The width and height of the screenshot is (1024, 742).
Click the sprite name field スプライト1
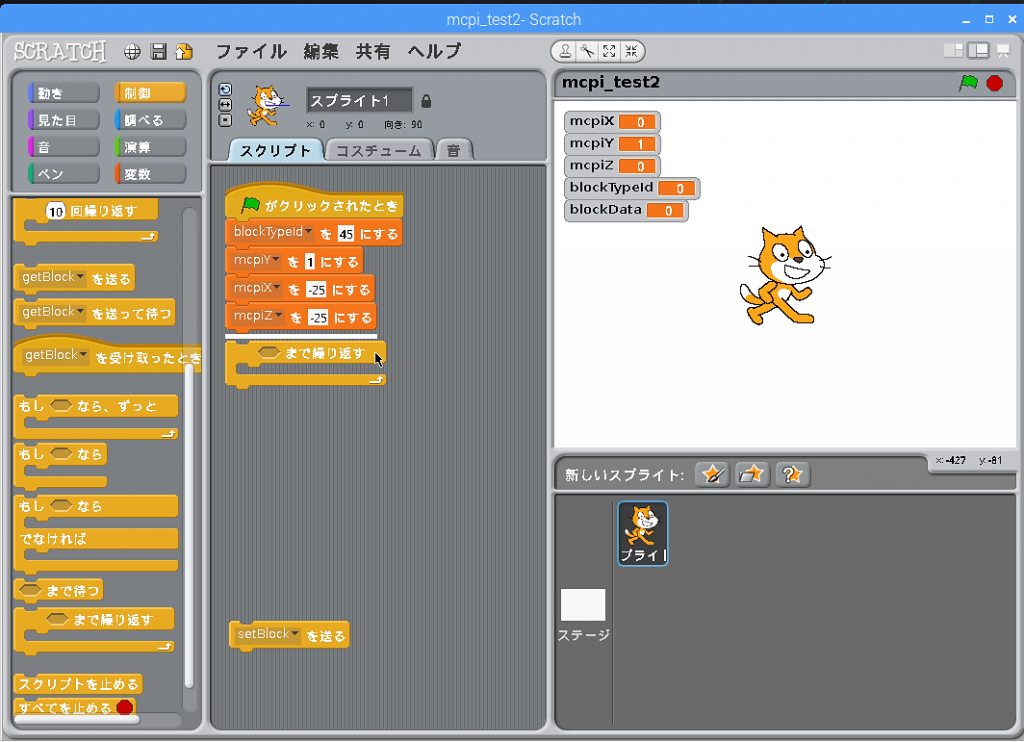pyautogui.click(x=359, y=101)
